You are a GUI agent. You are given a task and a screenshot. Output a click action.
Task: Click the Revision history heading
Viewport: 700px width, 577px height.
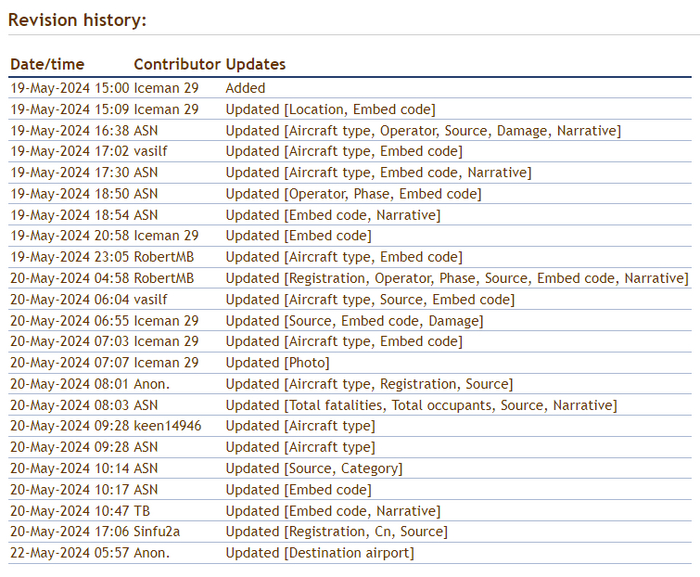point(77,20)
